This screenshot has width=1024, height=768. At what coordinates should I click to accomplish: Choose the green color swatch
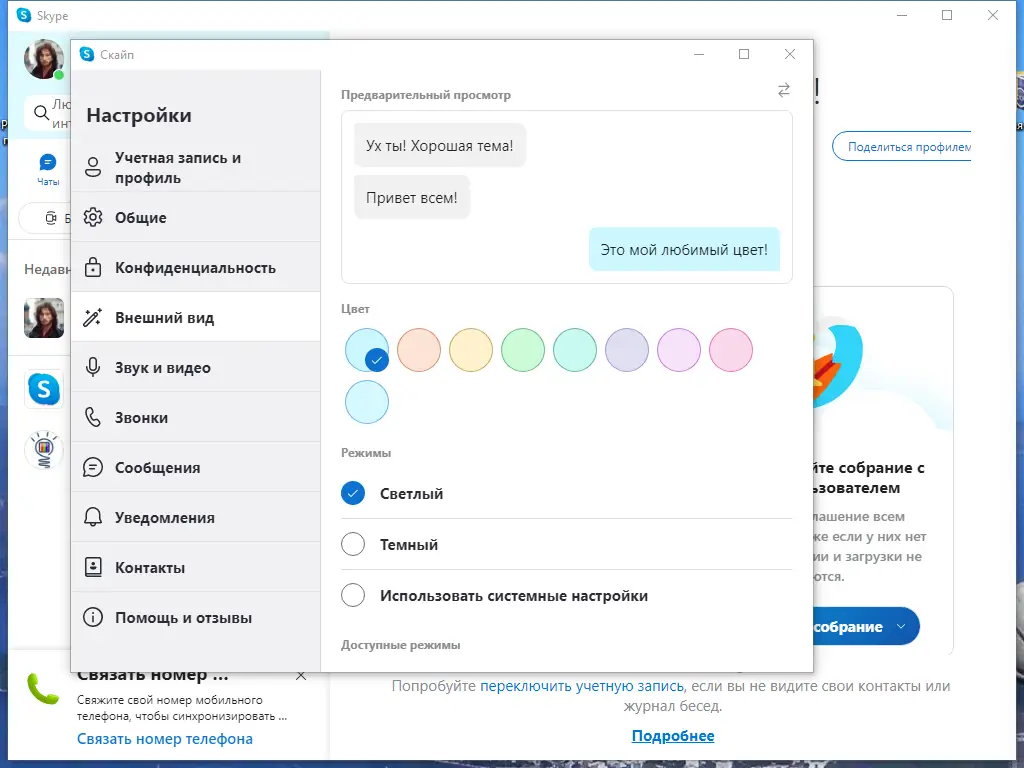[x=522, y=350]
